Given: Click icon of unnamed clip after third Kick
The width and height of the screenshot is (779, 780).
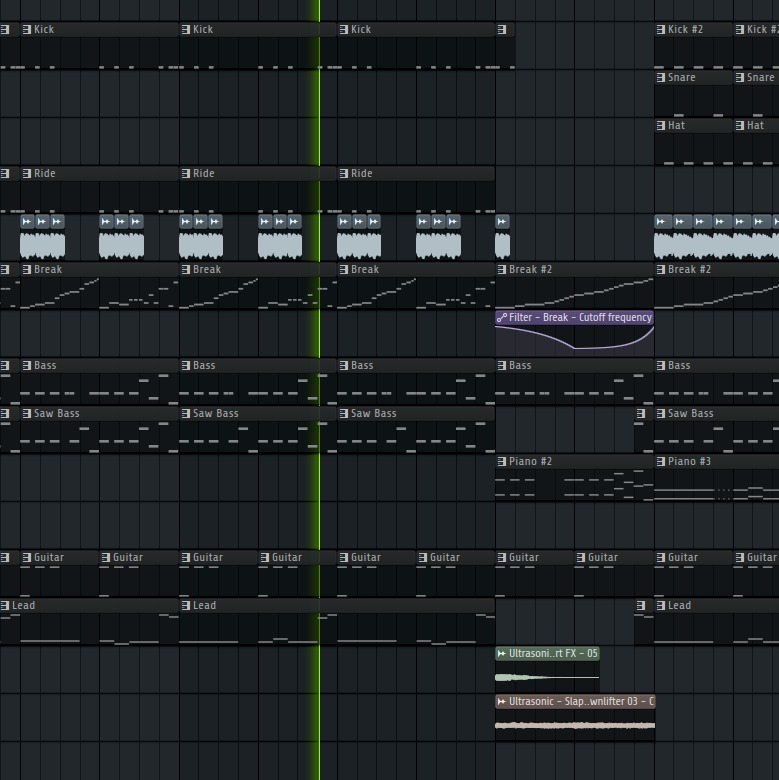Looking at the screenshot, I should point(502,29).
